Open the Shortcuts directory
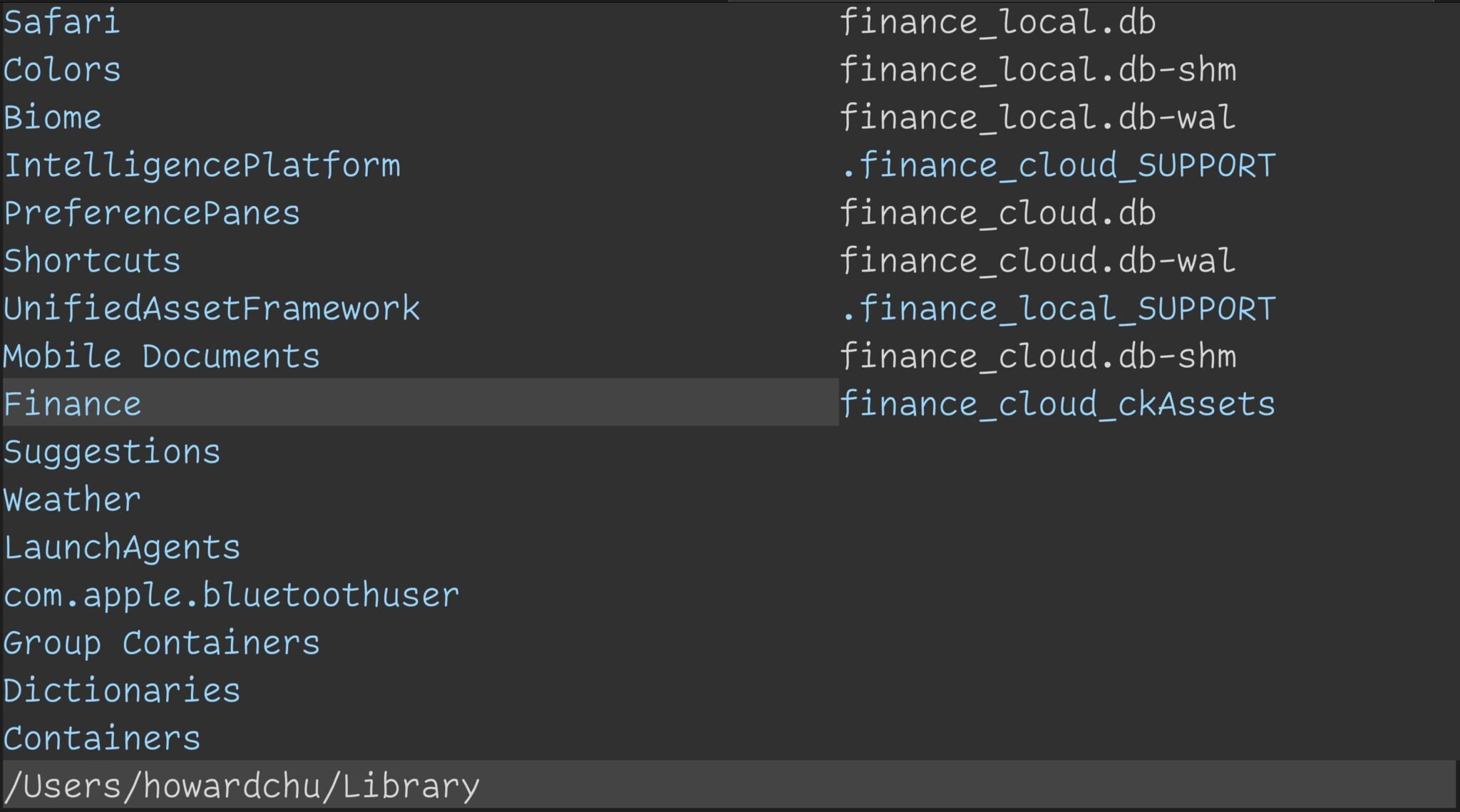This screenshot has width=1460, height=812. coord(92,261)
